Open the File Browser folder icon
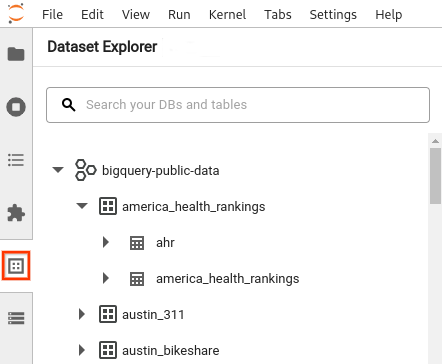The height and width of the screenshot is (364, 442). [x=16, y=54]
